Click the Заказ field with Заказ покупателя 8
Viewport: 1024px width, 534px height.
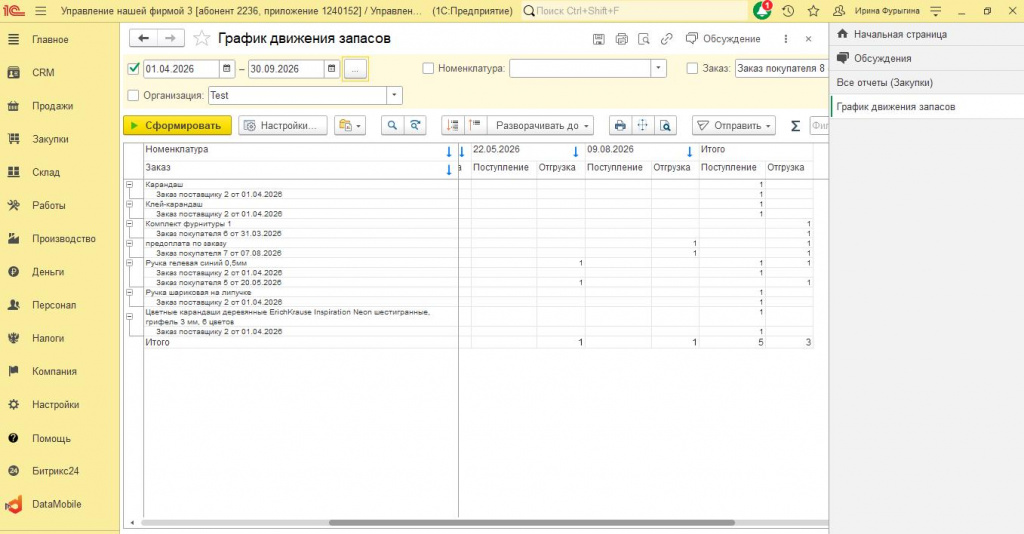click(x=782, y=68)
